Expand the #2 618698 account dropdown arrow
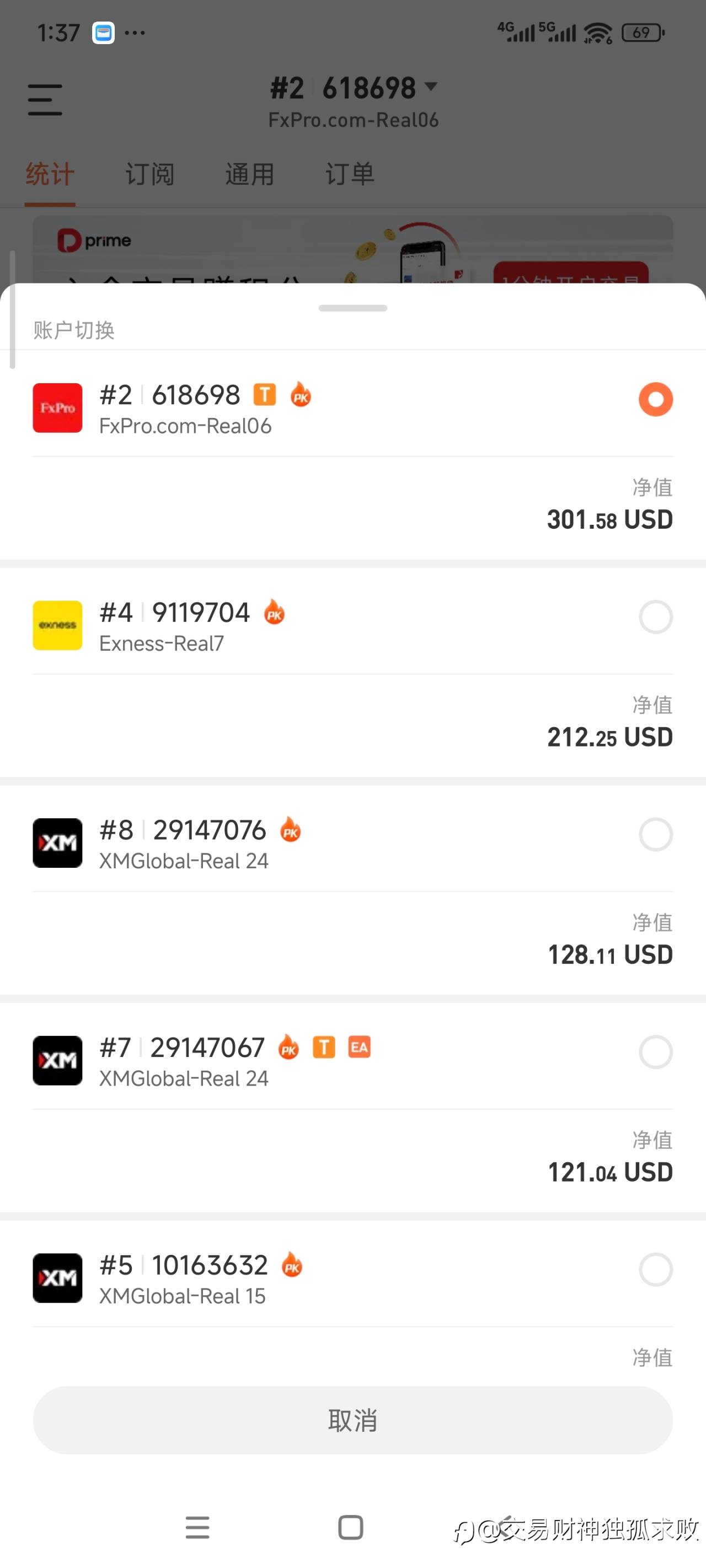 431,87
